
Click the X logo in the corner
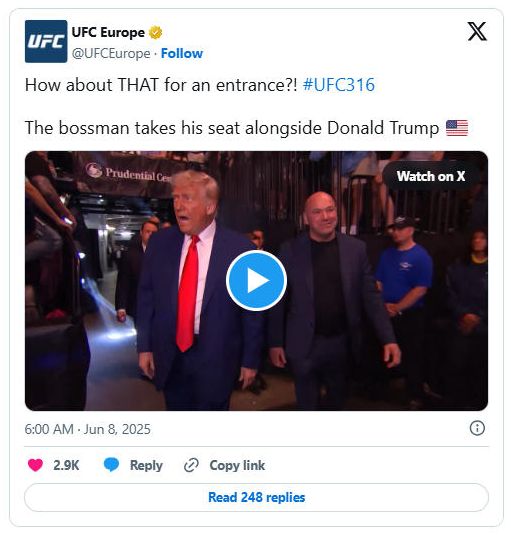477,31
